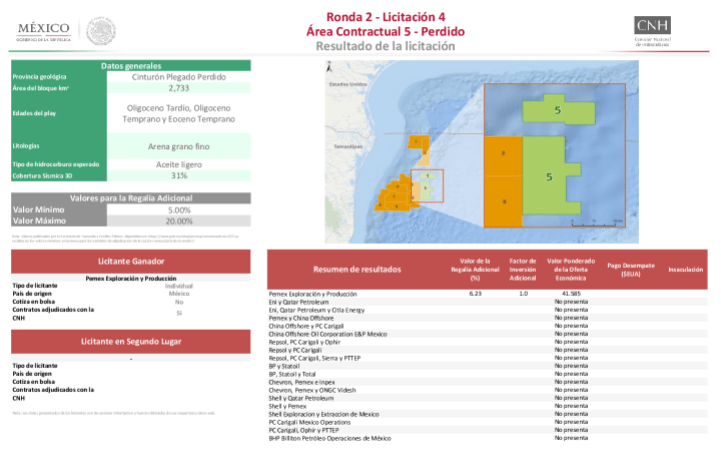
Task: Click 'Shell Exploracion y Extraccion de Mexico' row
Action: [x=487, y=414]
